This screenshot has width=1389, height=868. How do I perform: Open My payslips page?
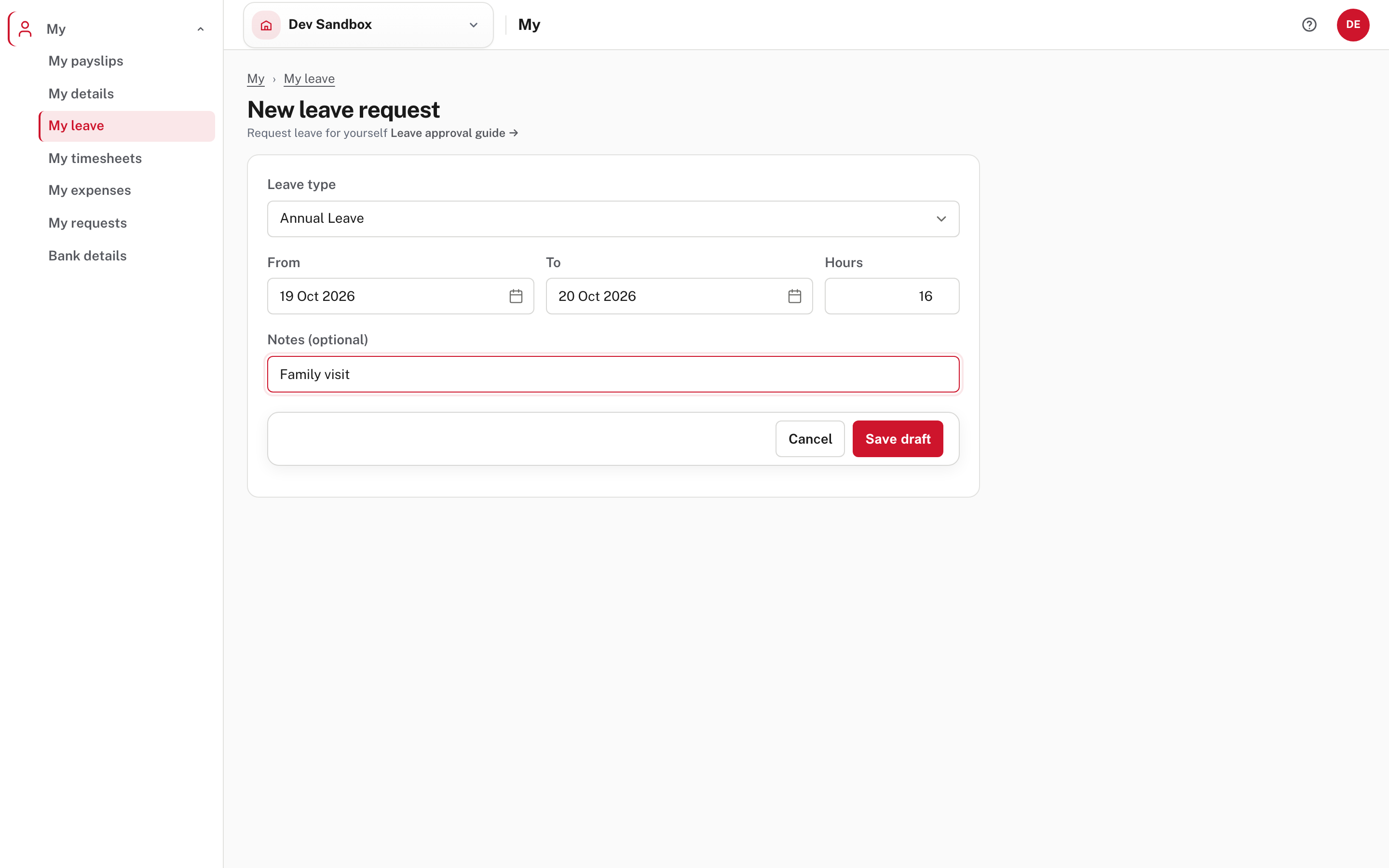pyautogui.click(x=85, y=61)
